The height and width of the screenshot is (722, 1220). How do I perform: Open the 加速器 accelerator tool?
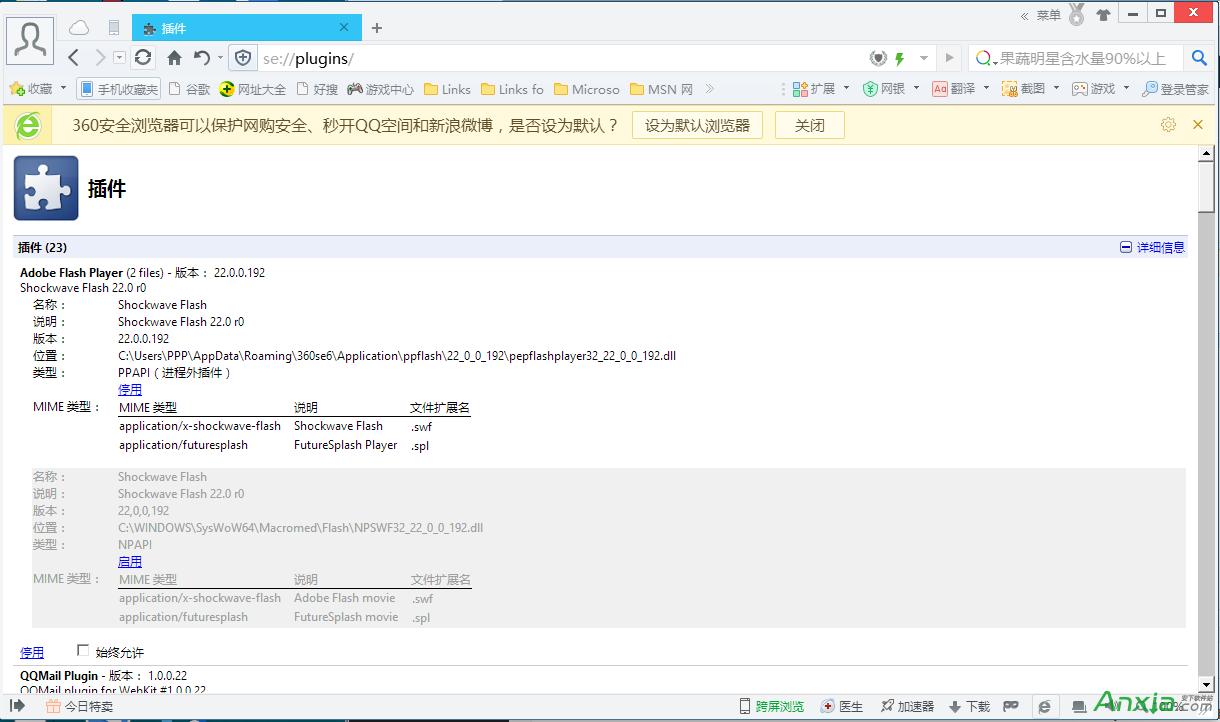(907, 706)
